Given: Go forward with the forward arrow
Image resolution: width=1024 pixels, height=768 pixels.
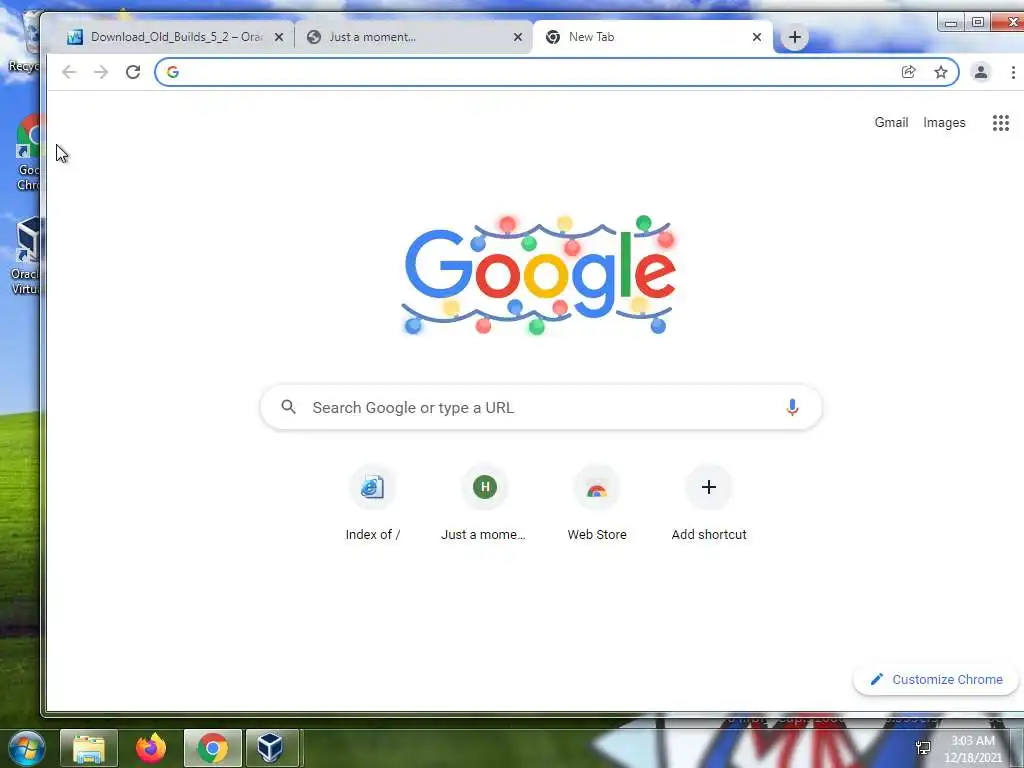Looking at the screenshot, I should coord(101,72).
